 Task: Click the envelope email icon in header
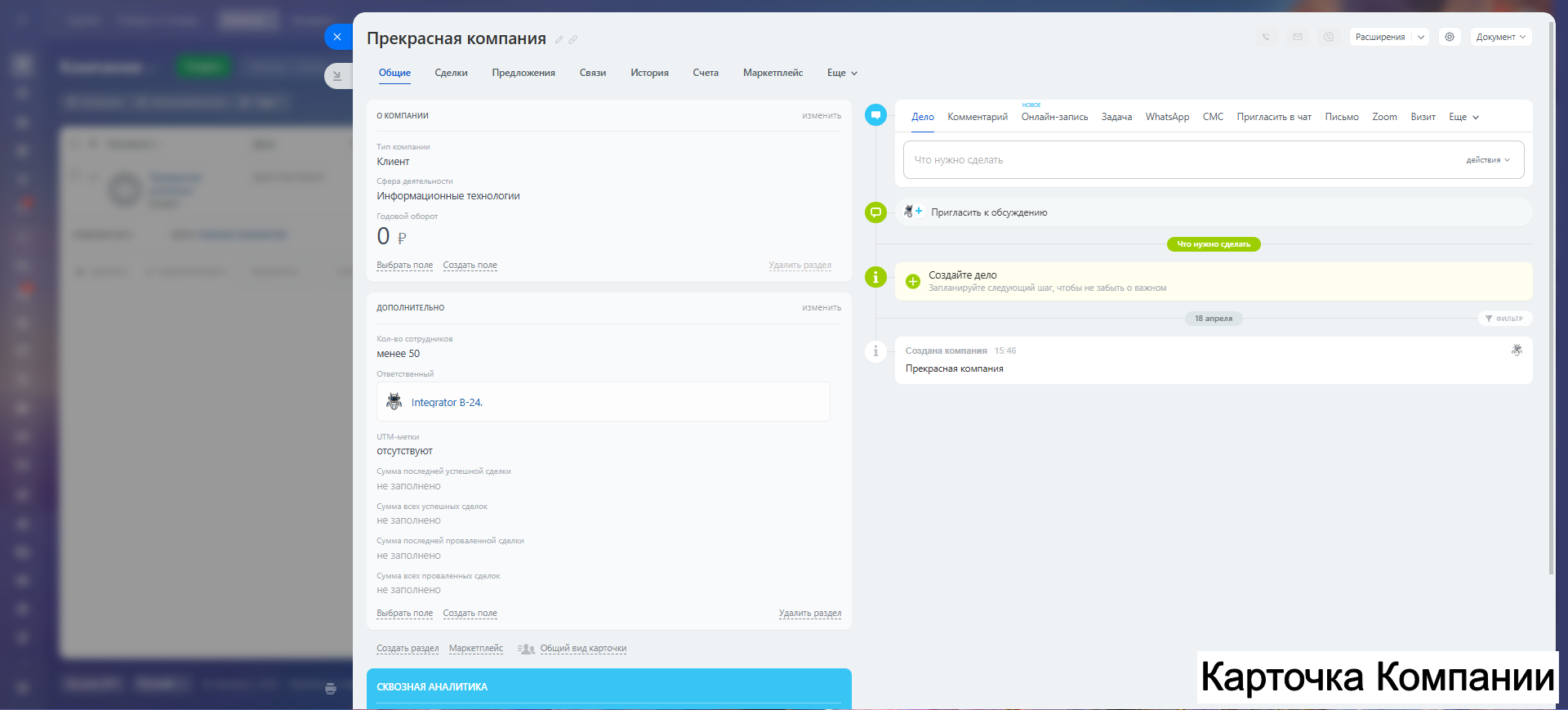coord(1298,37)
